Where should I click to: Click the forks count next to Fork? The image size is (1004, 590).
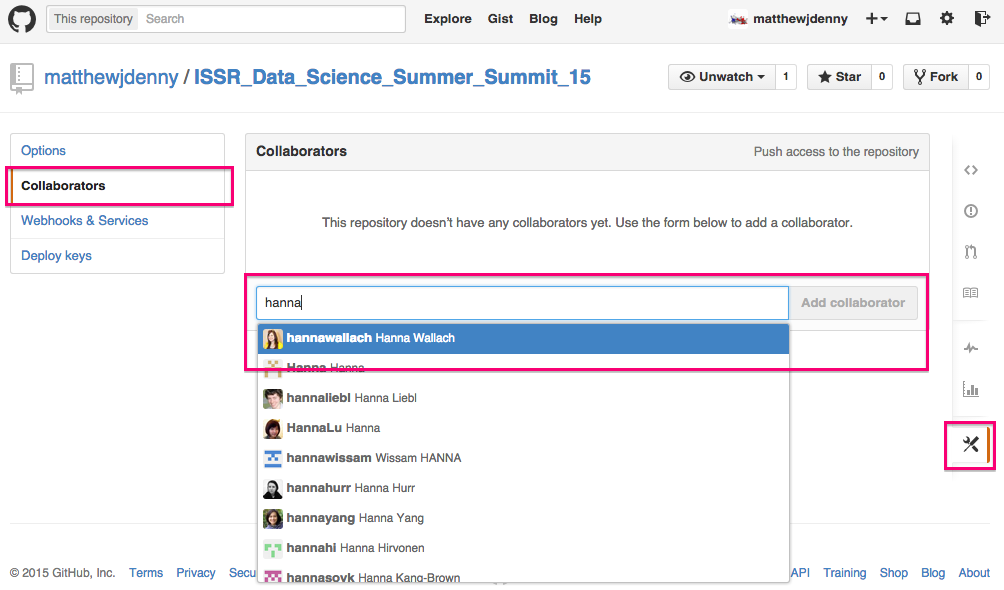pyautogui.click(x=978, y=77)
